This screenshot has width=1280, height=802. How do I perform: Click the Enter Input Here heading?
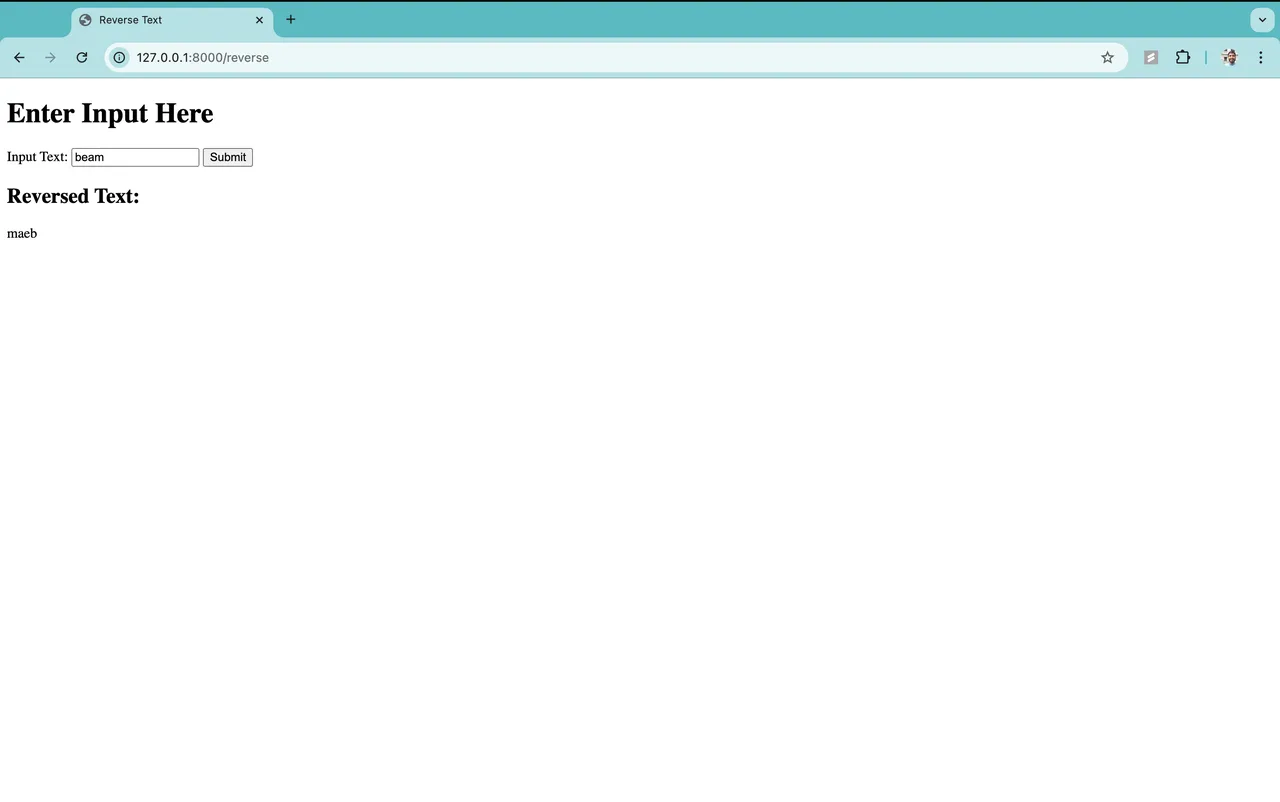110,113
